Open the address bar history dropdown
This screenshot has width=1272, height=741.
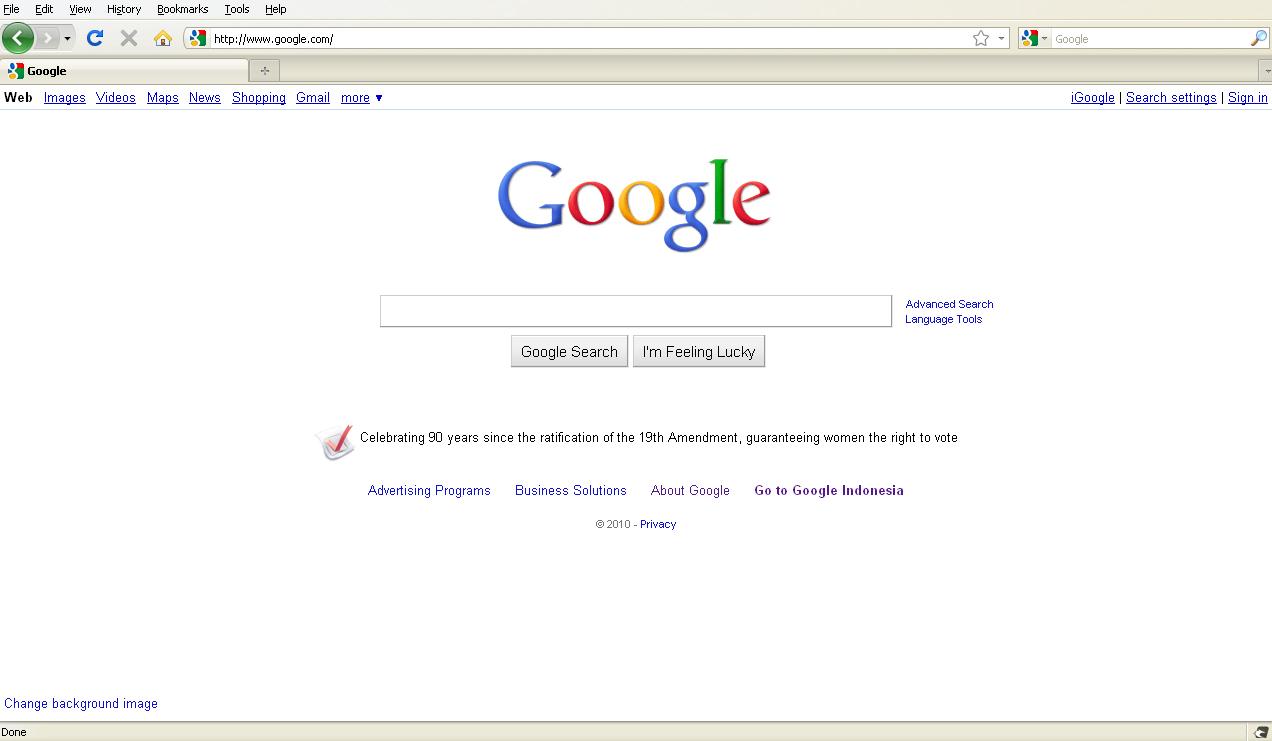point(1001,39)
